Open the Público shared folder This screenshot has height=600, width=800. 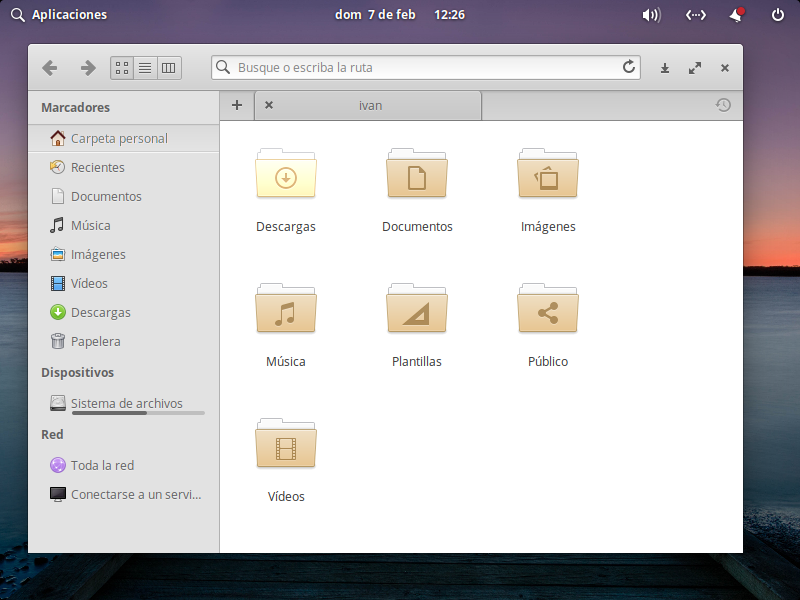pos(548,311)
